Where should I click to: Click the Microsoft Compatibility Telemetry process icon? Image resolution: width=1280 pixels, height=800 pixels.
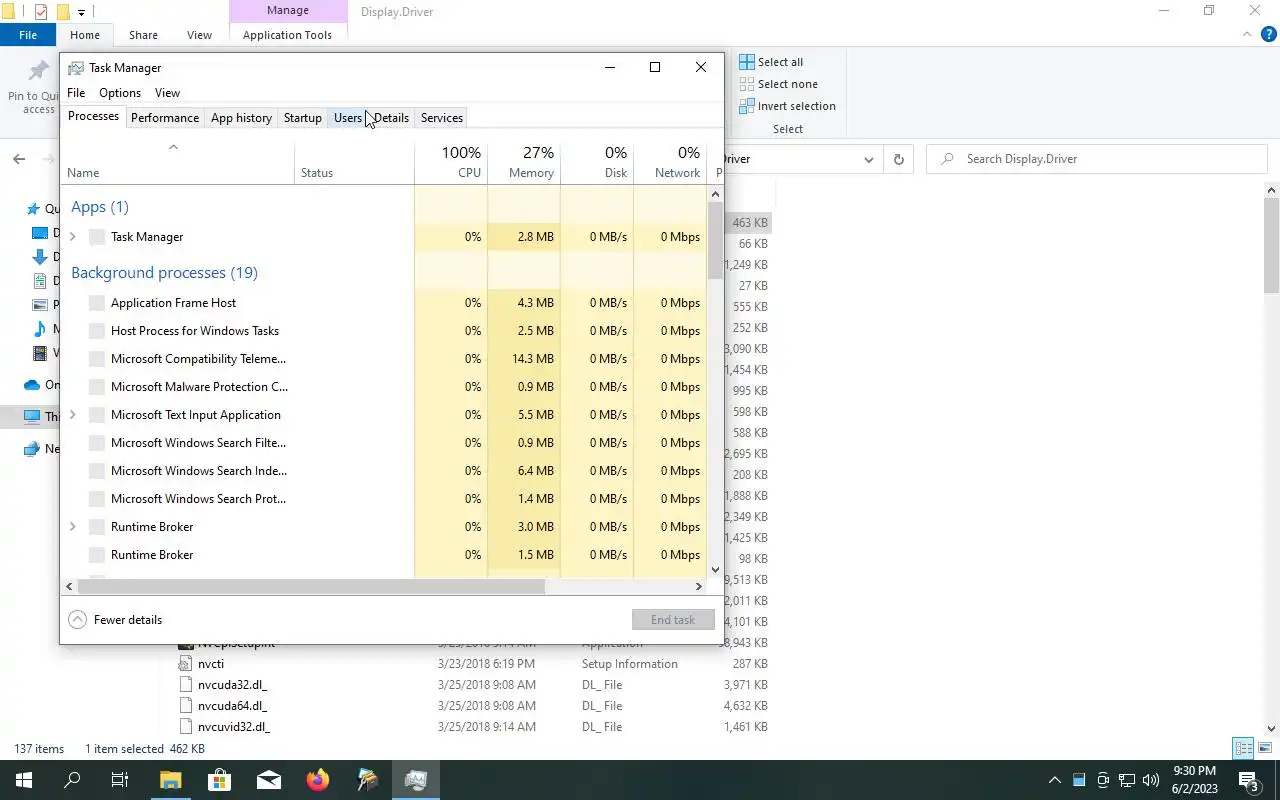tap(97, 359)
